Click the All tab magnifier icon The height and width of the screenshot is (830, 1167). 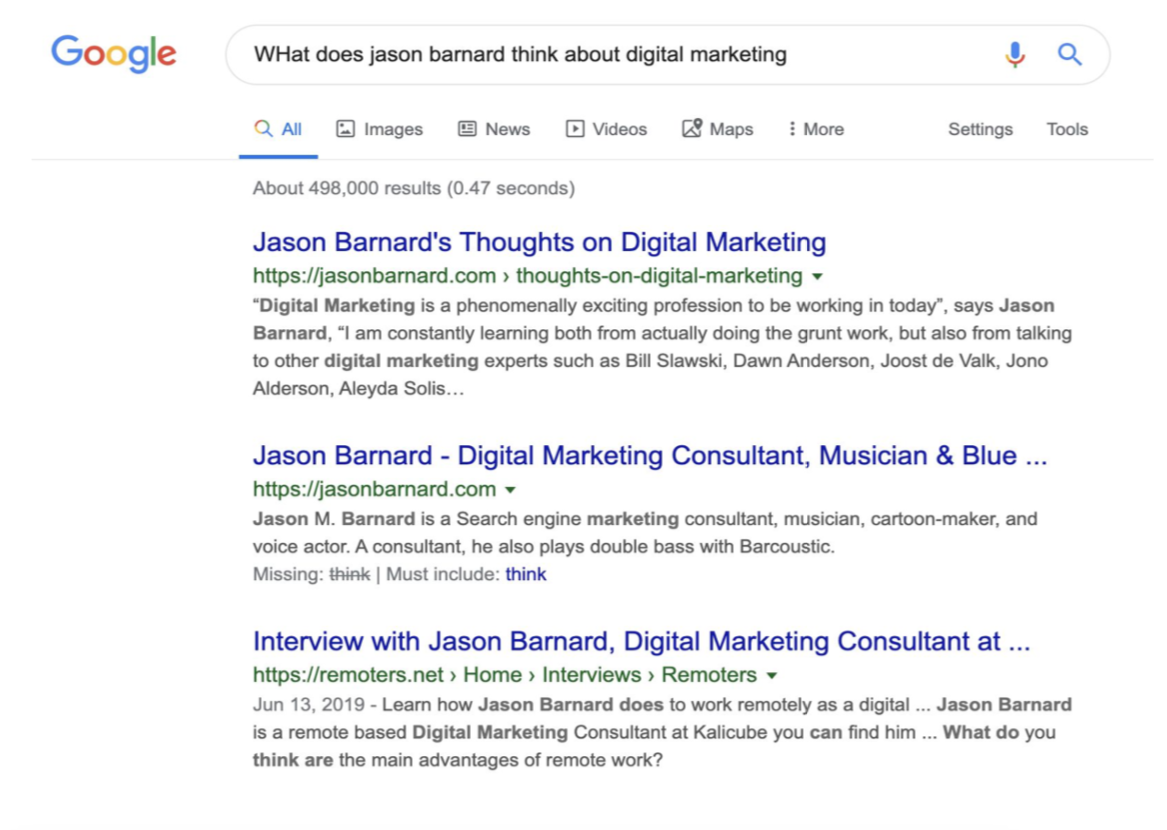[263, 129]
